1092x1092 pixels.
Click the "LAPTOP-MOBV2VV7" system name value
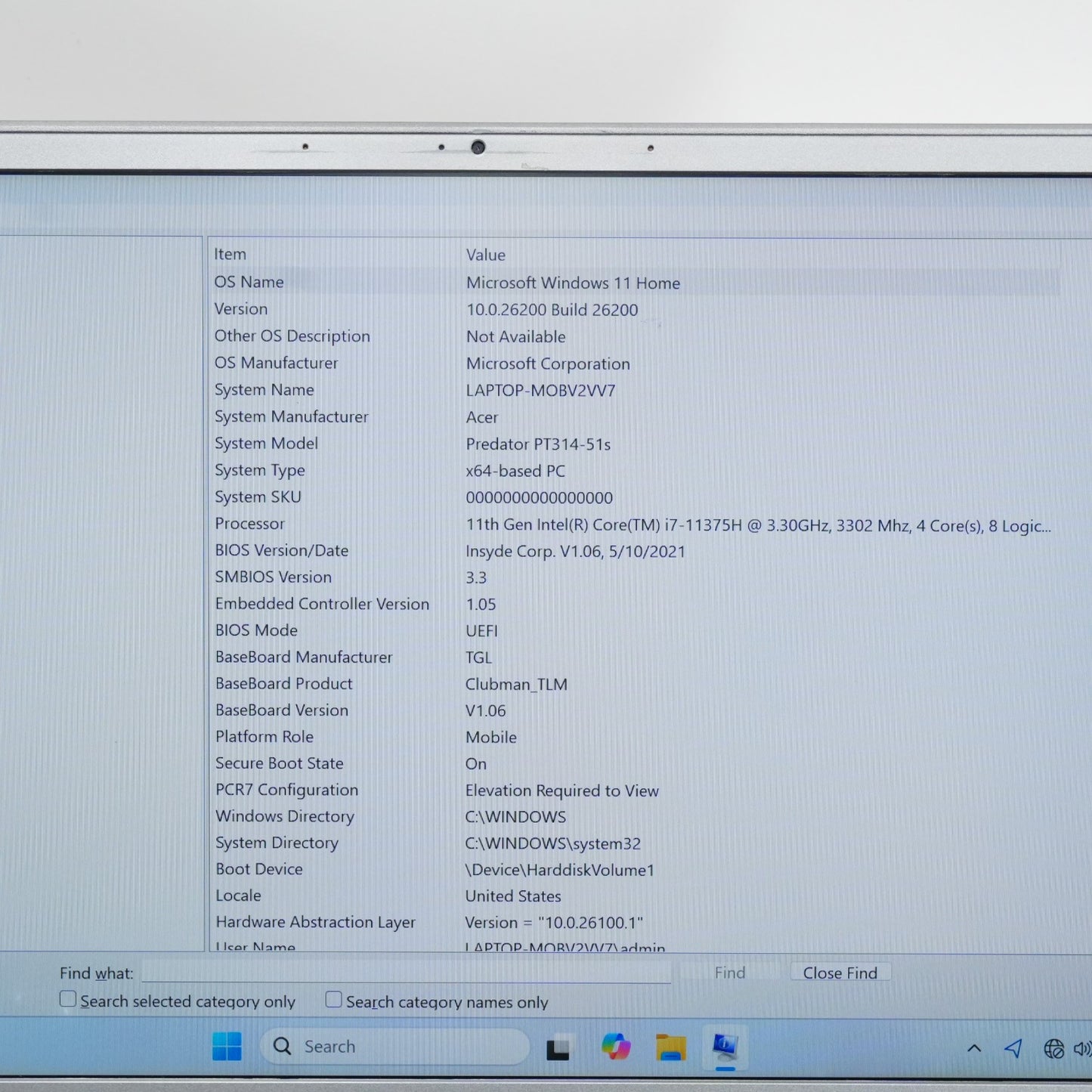click(x=540, y=391)
